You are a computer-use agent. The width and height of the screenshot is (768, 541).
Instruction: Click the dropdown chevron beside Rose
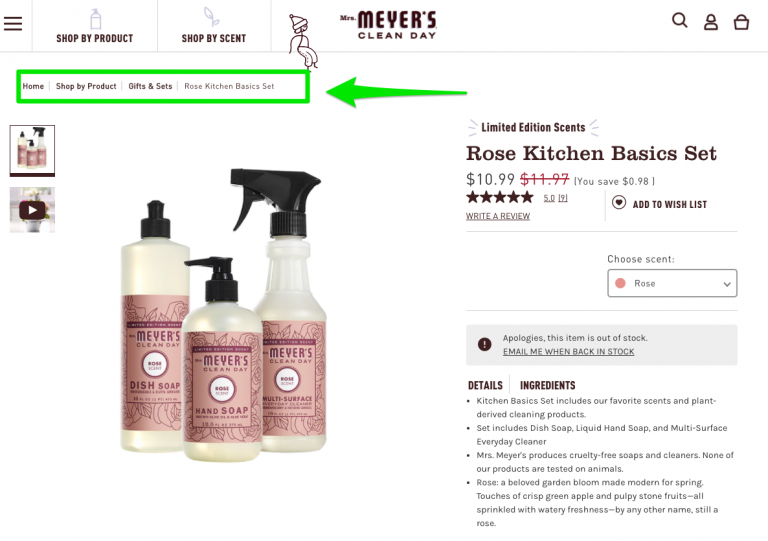click(727, 284)
